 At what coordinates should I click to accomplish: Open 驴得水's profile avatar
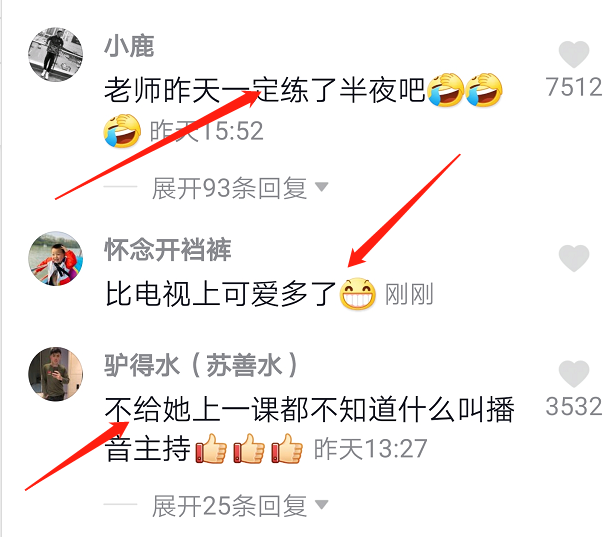click(x=55, y=374)
